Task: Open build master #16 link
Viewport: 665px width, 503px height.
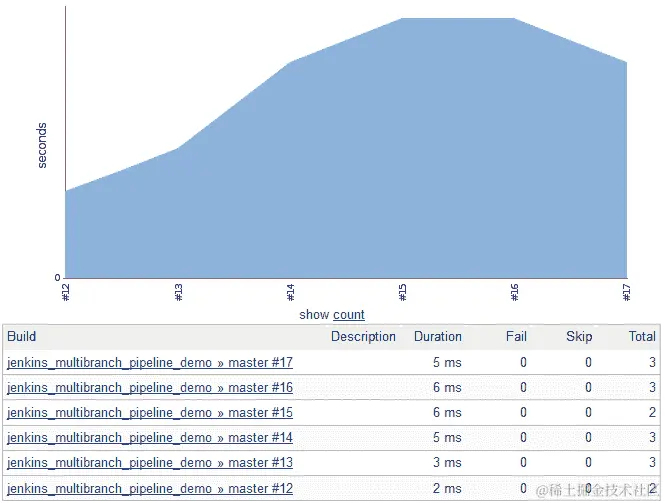Action: point(150,388)
